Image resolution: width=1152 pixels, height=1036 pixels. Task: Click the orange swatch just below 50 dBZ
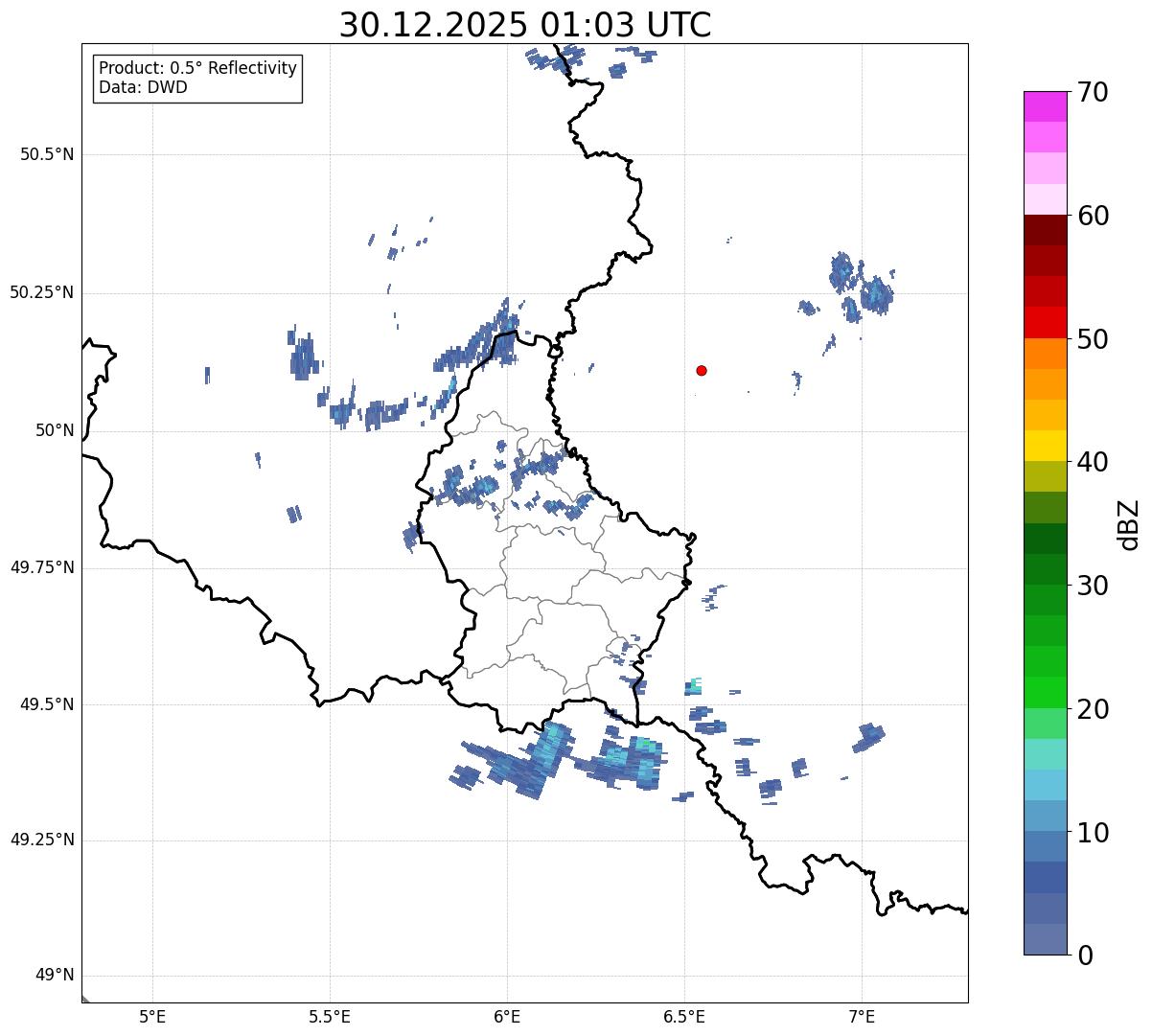click(1045, 354)
